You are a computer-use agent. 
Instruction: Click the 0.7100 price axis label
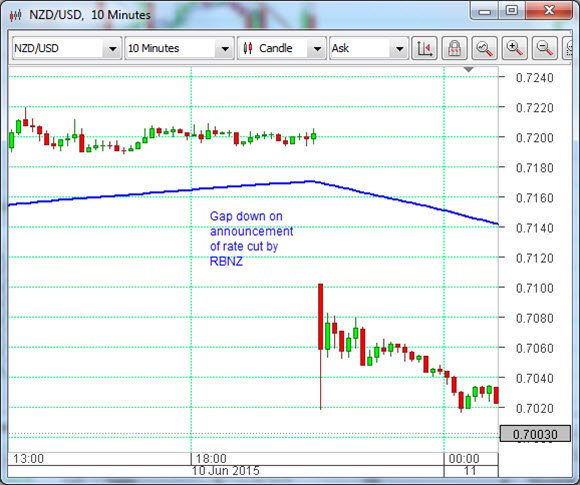tap(535, 288)
